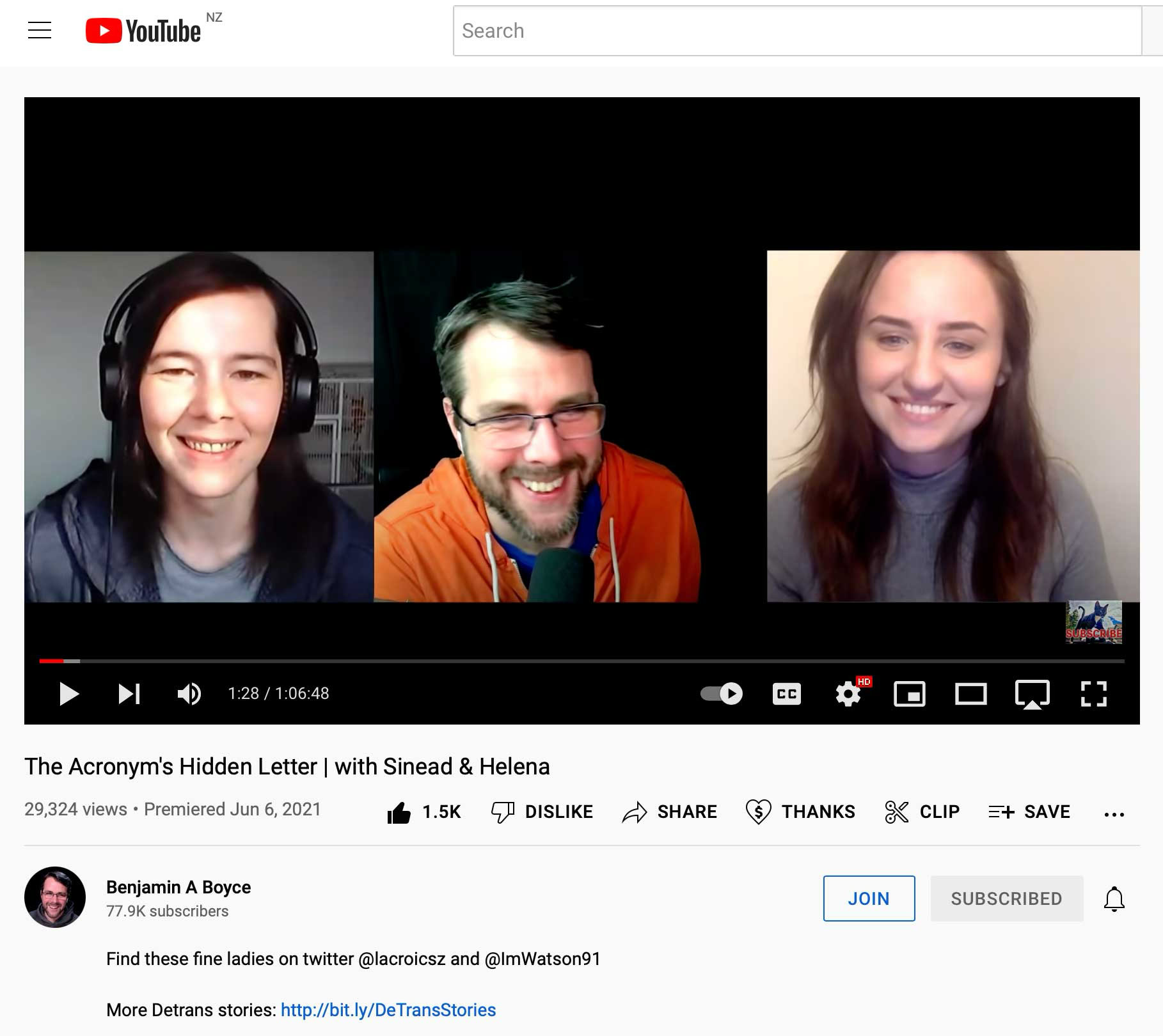Enable miniplayer mode
The height and width of the screenshot is (1036, 1163).
click(x=909, y=694)
